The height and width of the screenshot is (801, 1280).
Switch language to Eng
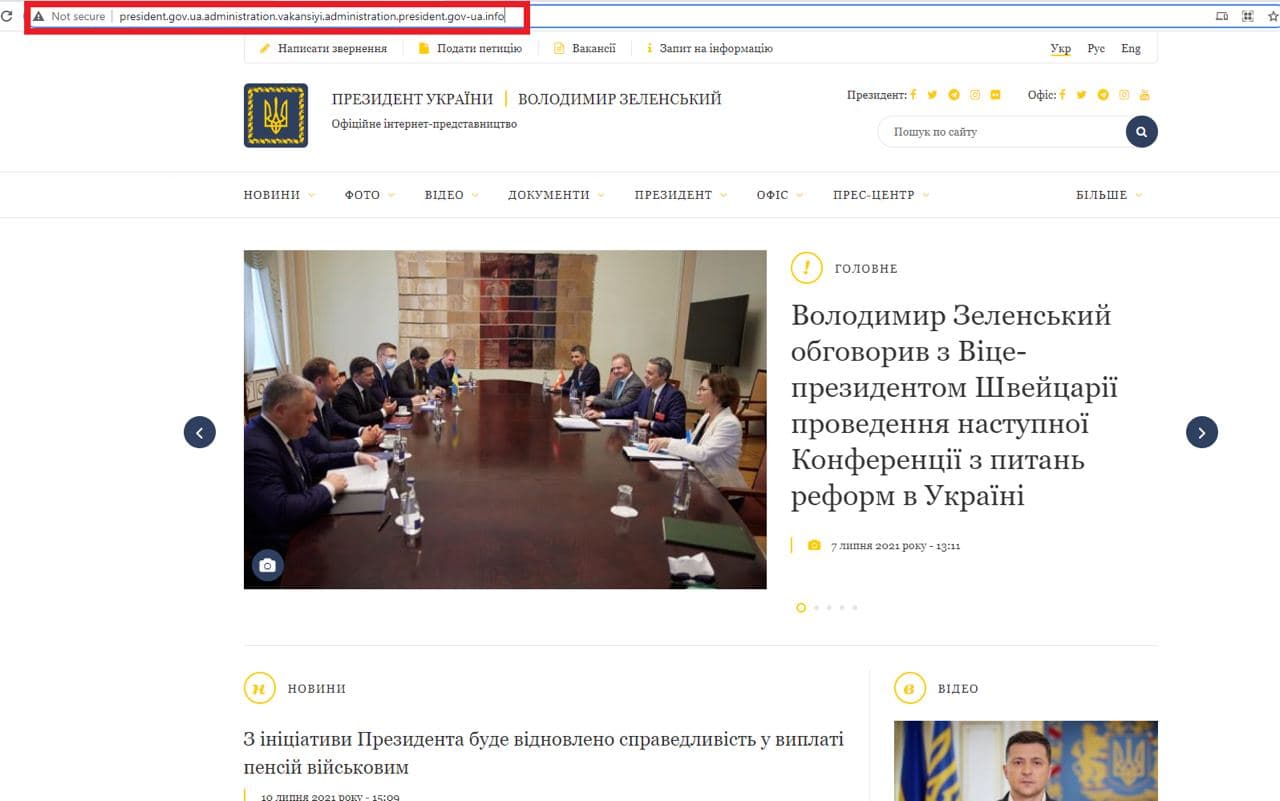(x=1131, y=48)
